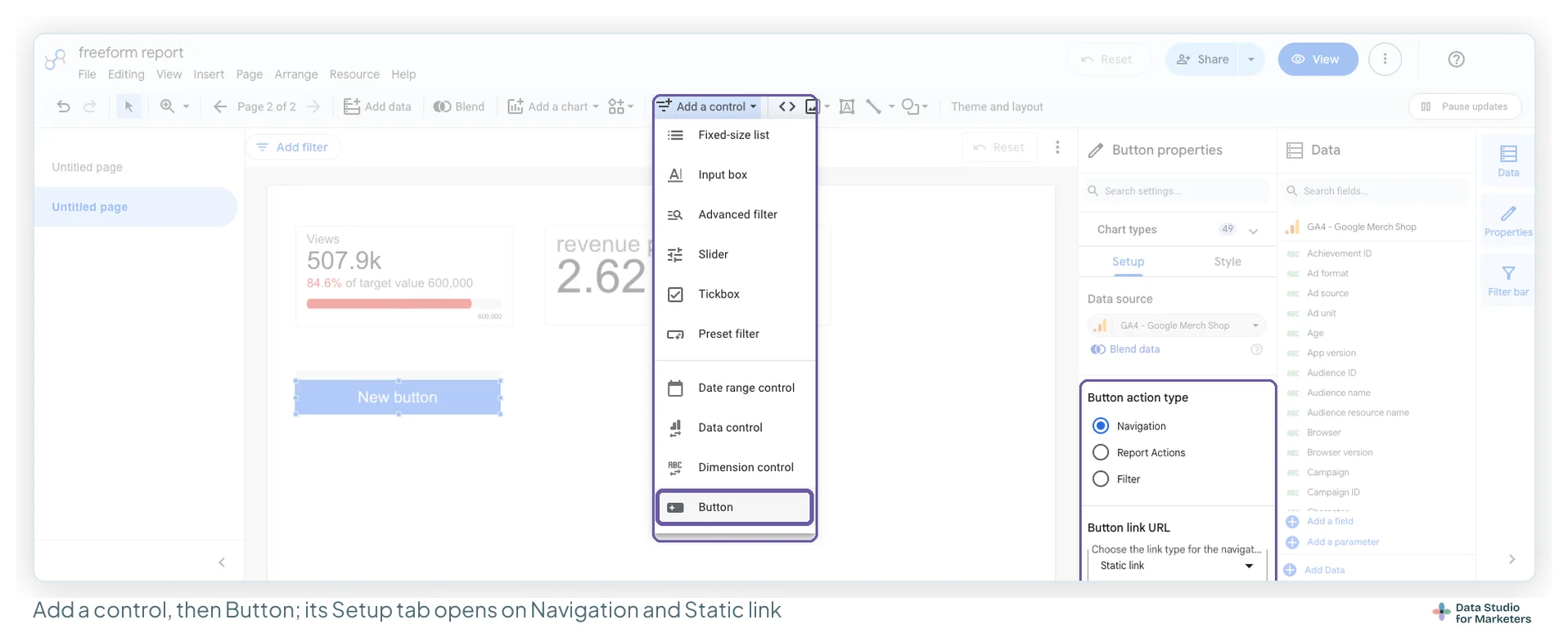Viewport: 1568px width, 642px height.
Task: Click the redo arrow icon
Action: coord(90,106)
